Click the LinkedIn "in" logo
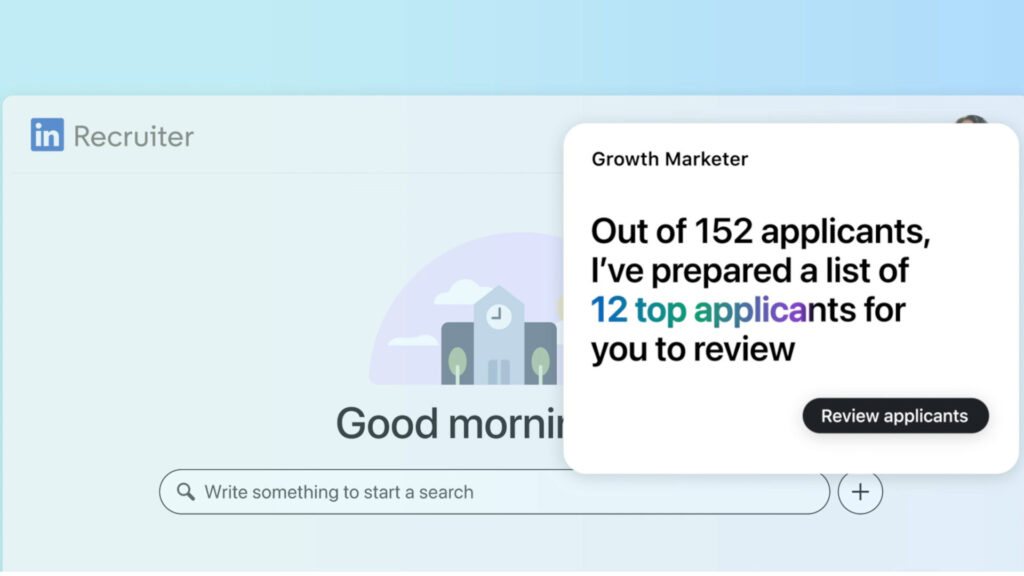Screen dimensions: 1024x576 [x=47, y=135]
